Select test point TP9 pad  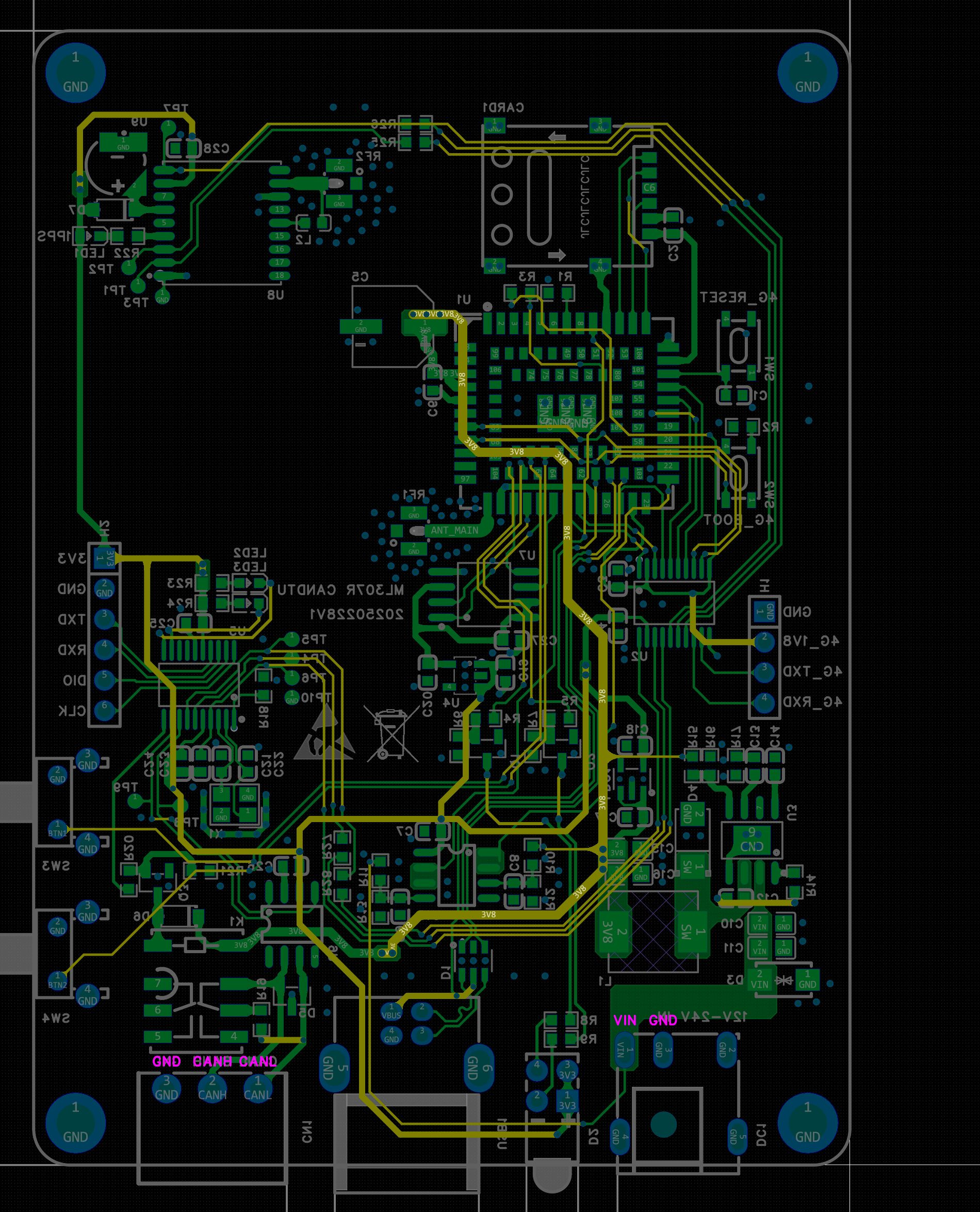pos(134,800)
